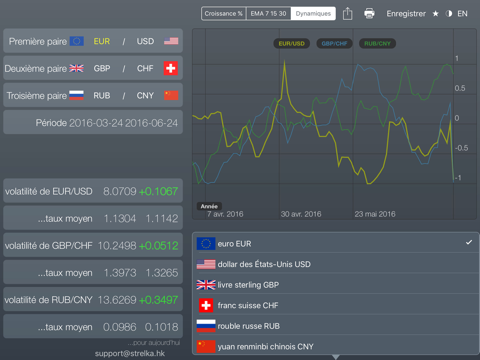Viewport: 480px width, 360px height.
Task: Open support@strelka.hk email link
Action: 130,353
